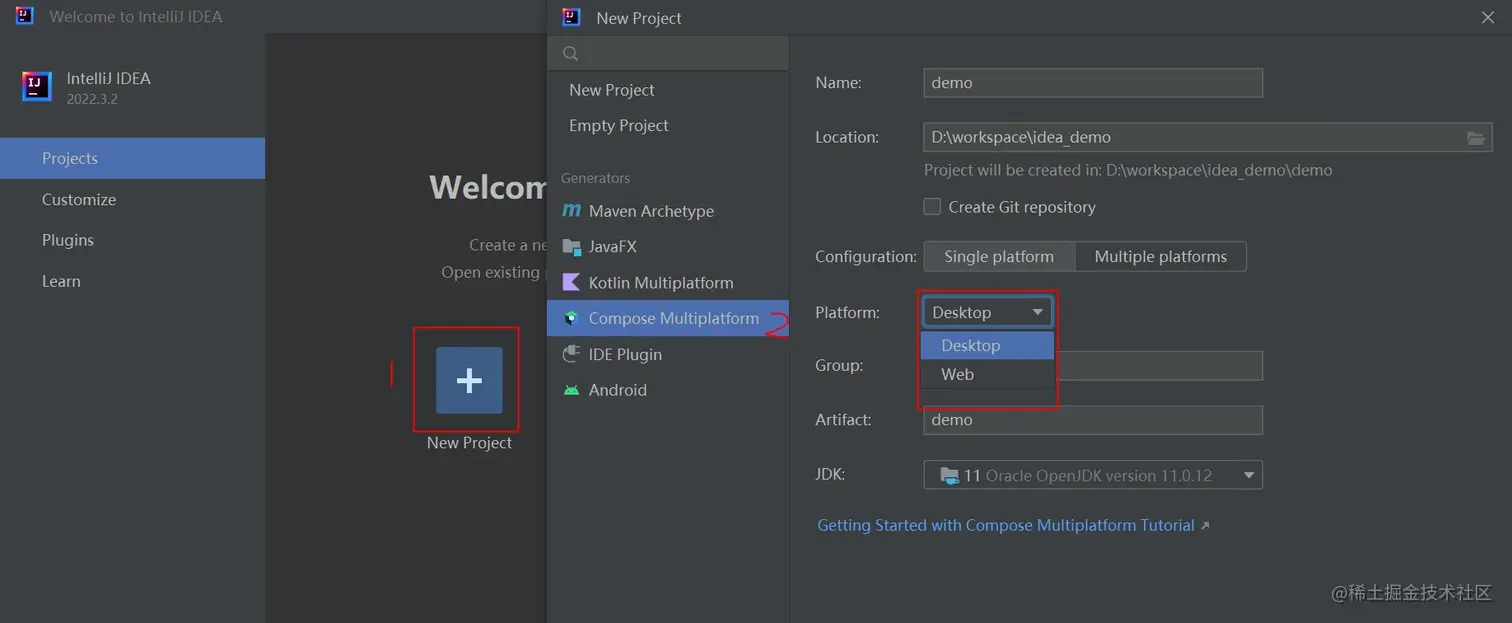Open the JDK version dropdown
The image size is (1512, 623).
click(1248, 476)
